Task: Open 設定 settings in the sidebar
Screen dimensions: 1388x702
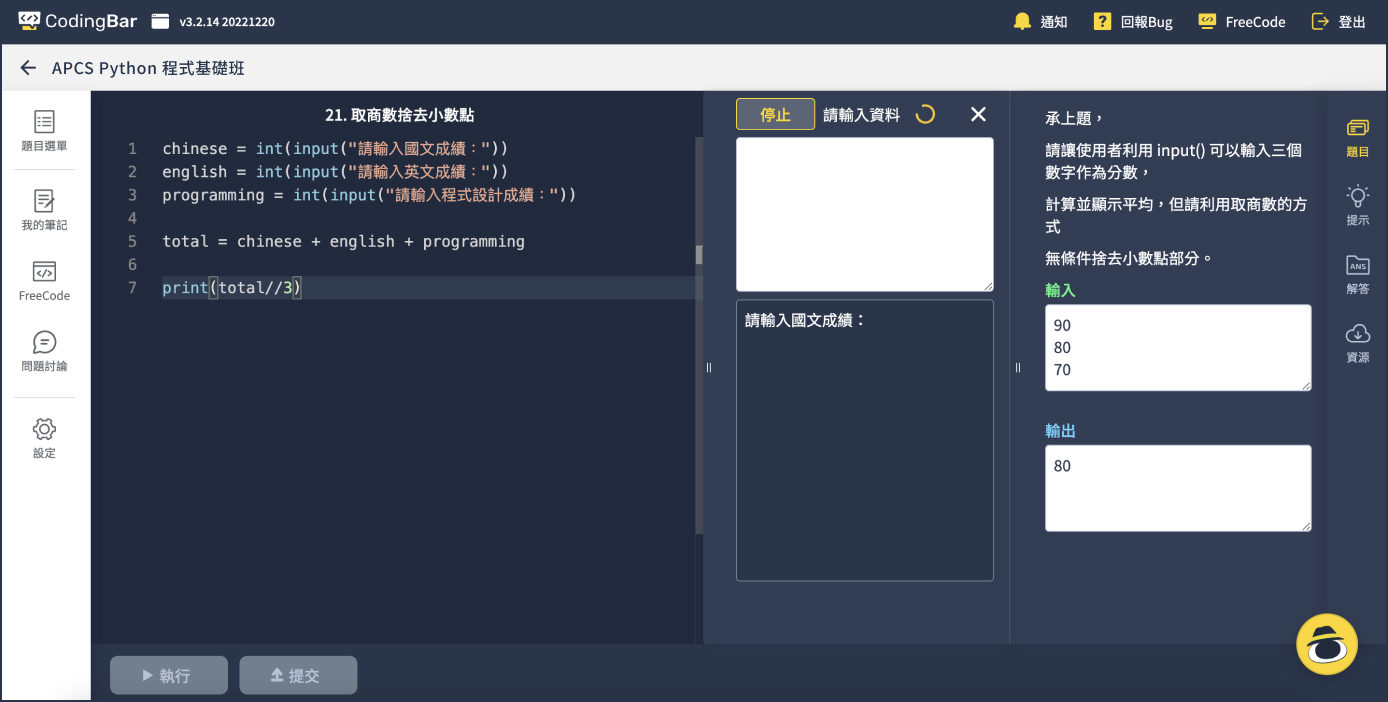Action: [x=43, y=437]
